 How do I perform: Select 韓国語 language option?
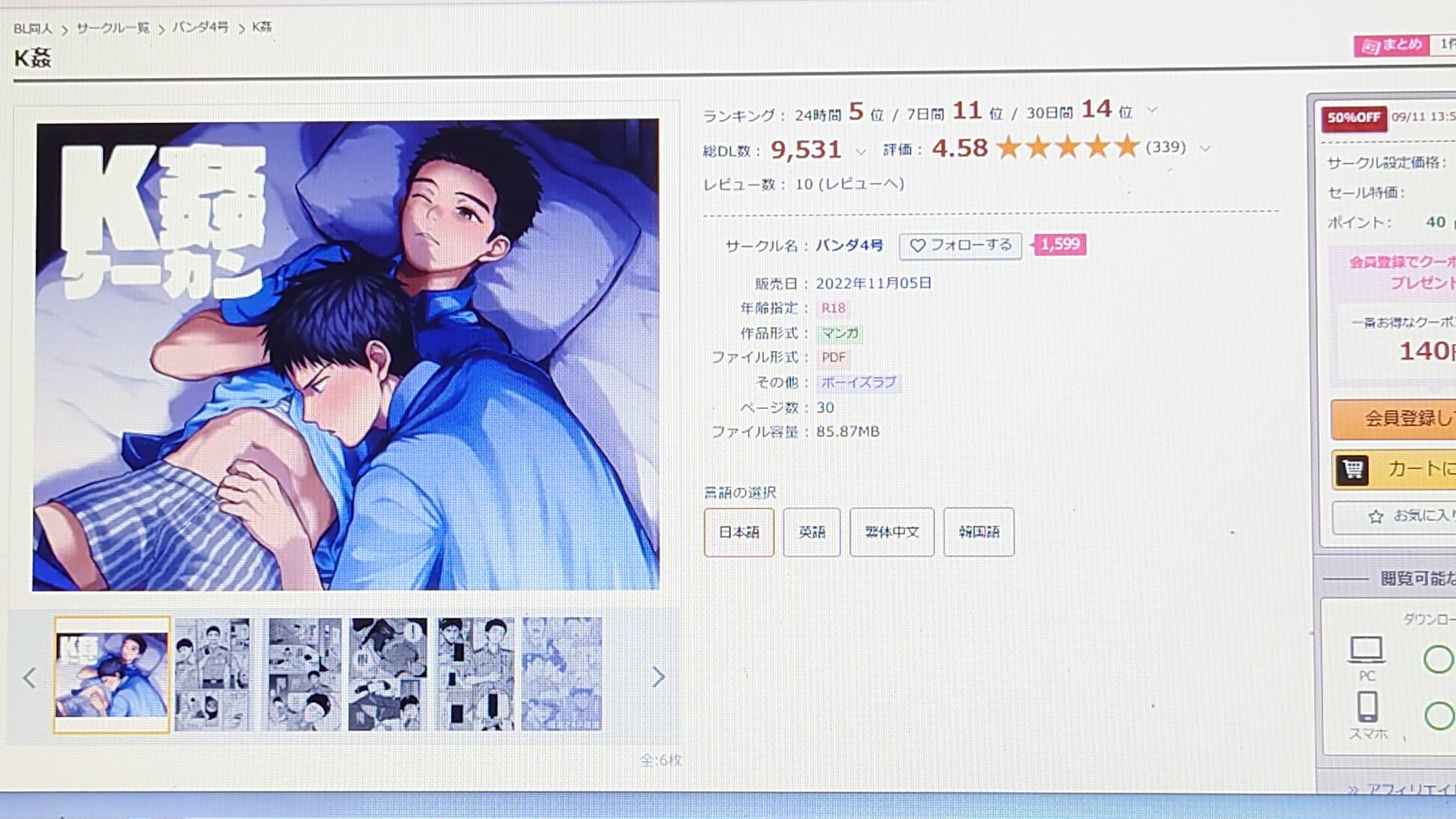tap(979, 532)
